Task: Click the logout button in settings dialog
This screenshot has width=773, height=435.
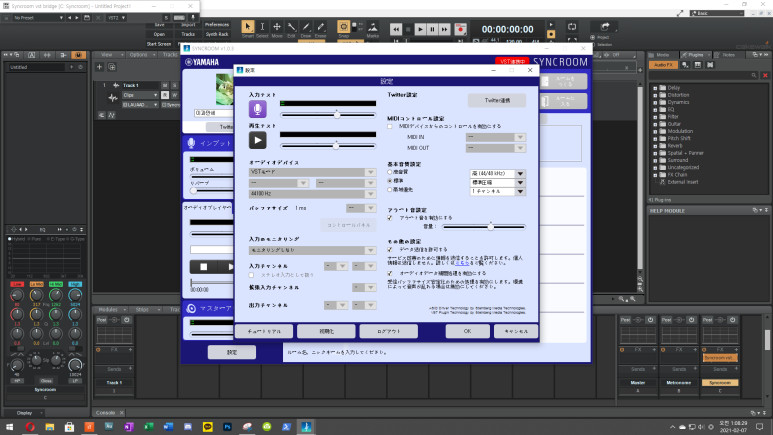Action: coord(389,331)
